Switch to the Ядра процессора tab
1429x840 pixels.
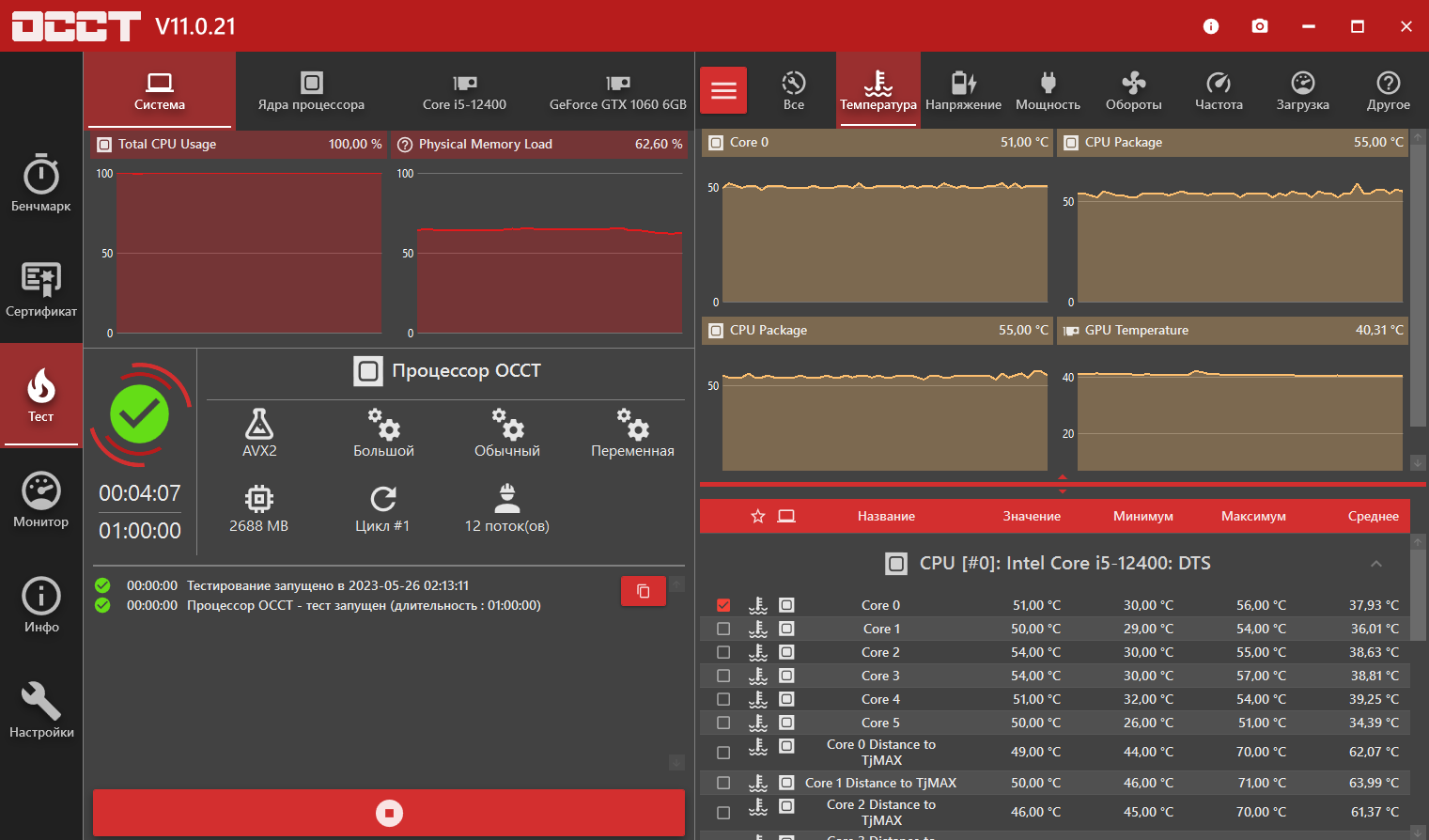pyautogui.click(x=311, y=90)
